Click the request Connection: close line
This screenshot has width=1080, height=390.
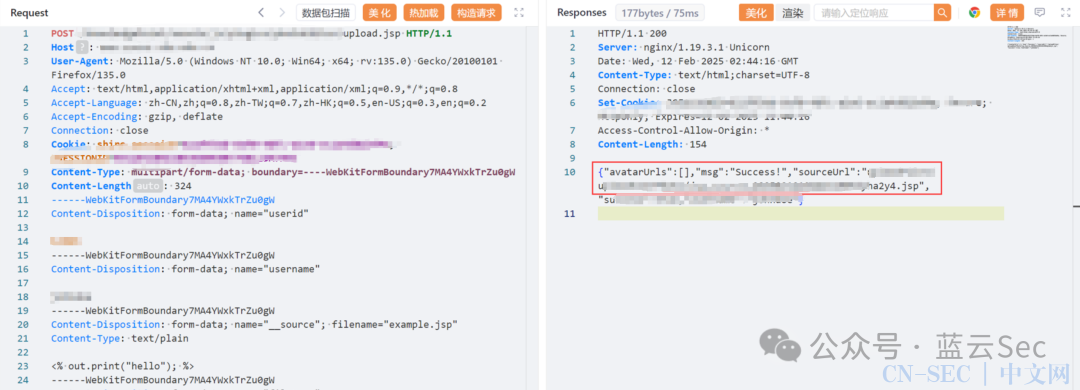click(x=99, y=130)
